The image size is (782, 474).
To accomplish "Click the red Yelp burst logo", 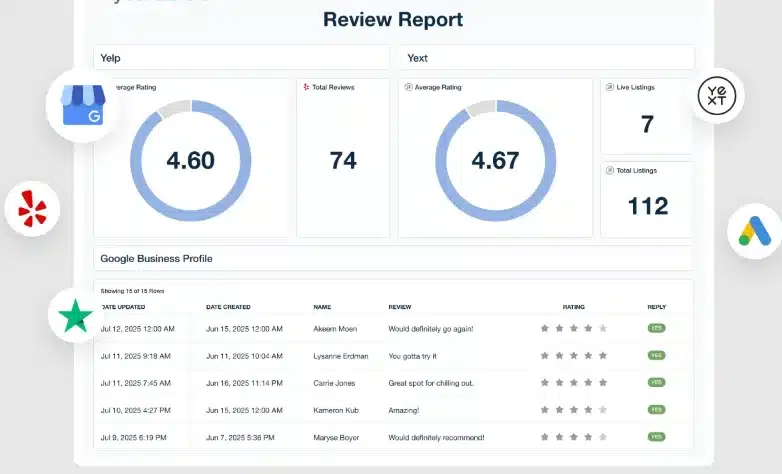I will 32,209.
